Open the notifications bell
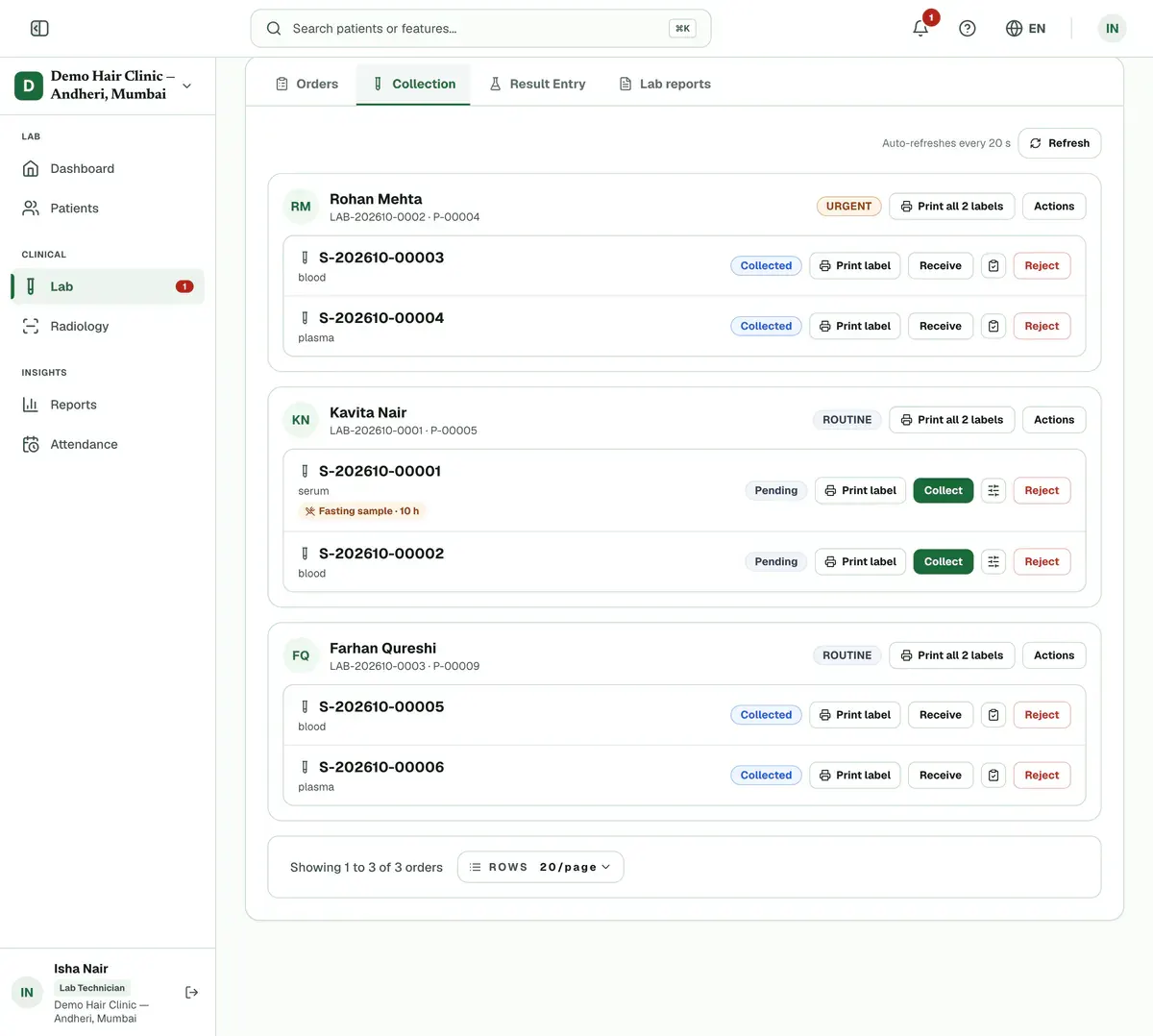The width and height of the screenshot is (1153, 1036). 920,28
